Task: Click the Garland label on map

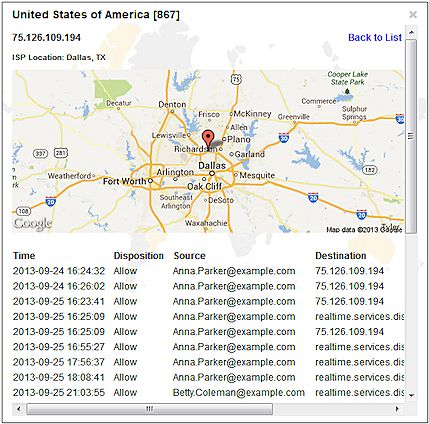Action: [250, 154]
